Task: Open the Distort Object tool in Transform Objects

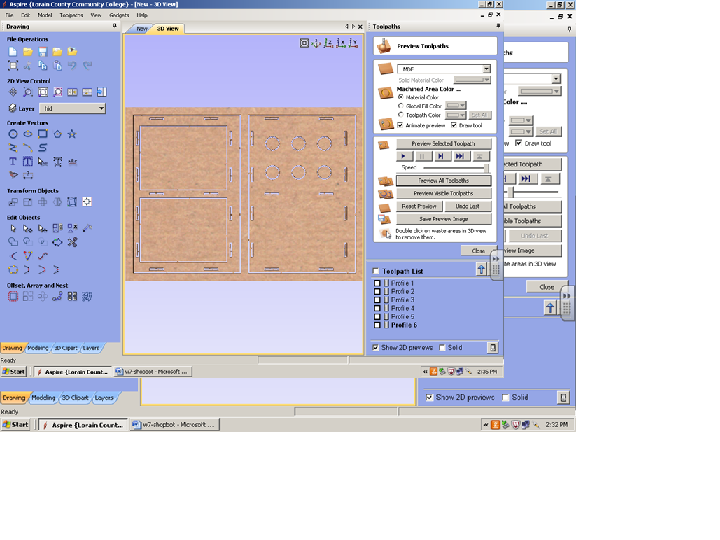Action: [72, 202]
